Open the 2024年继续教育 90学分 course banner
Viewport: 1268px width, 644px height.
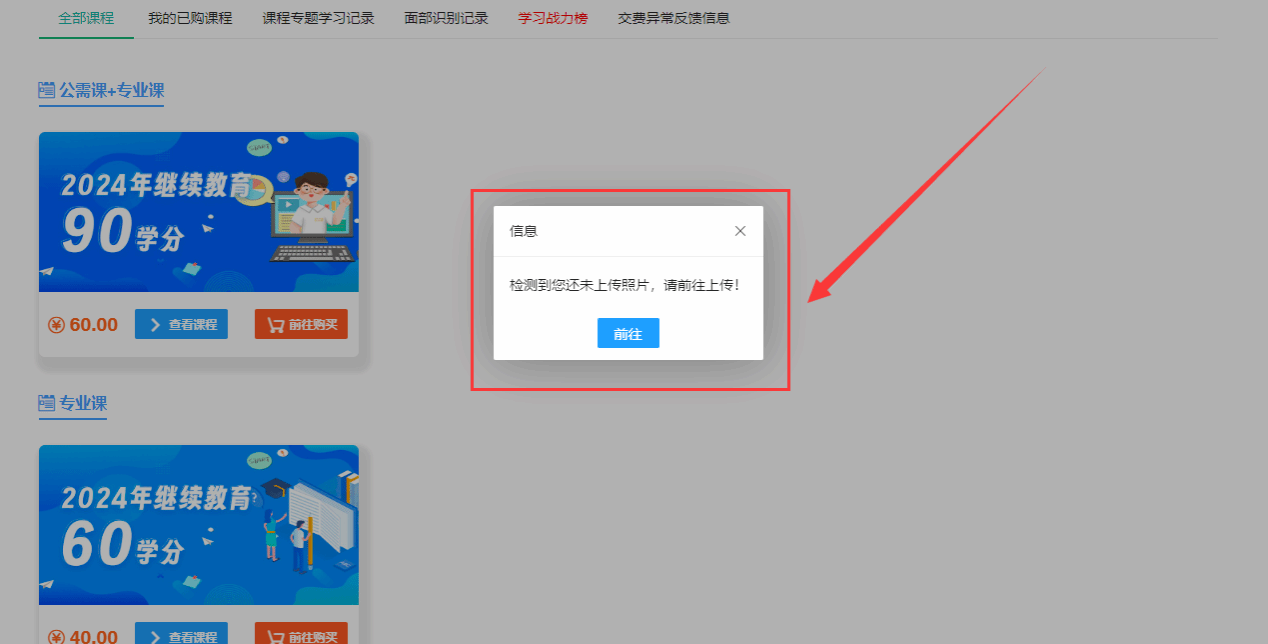coord(198,212)
